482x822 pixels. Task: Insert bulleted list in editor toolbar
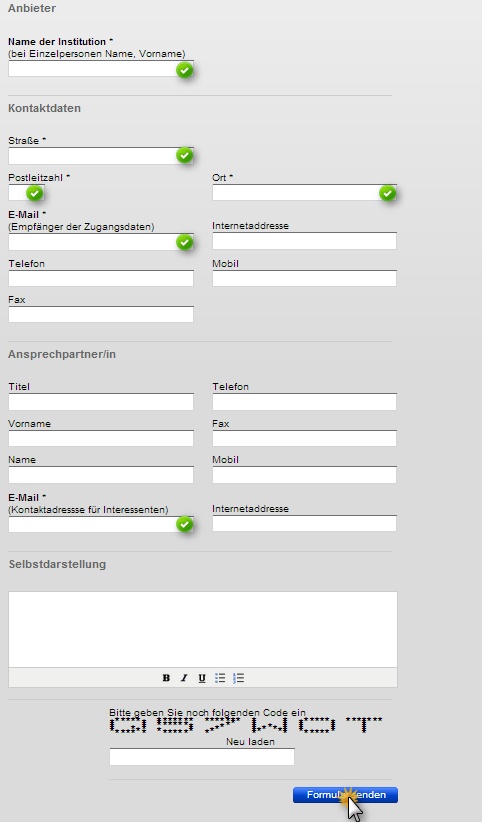coord(220,678)
